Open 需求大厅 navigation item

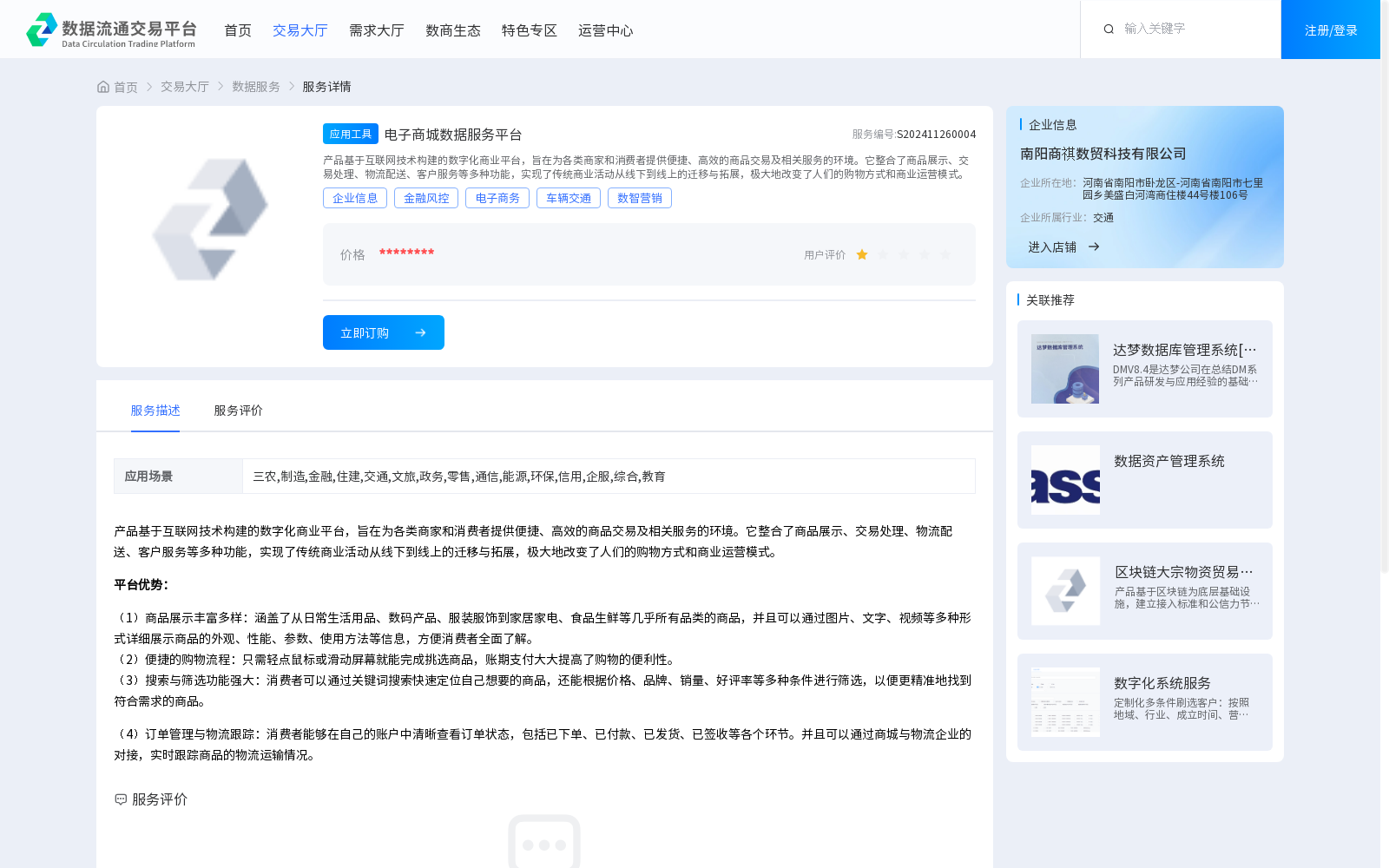377,30
